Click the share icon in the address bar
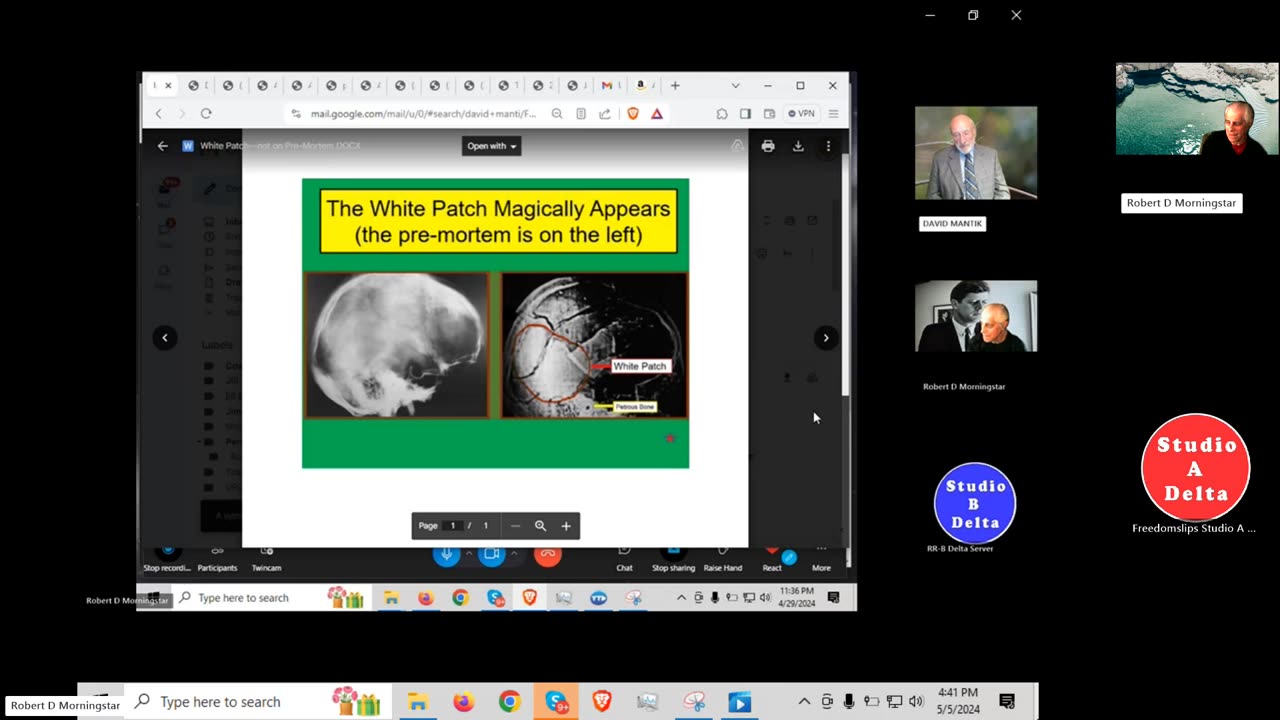The height and width of the screenshot is (720, 1280). coord(605,114)
